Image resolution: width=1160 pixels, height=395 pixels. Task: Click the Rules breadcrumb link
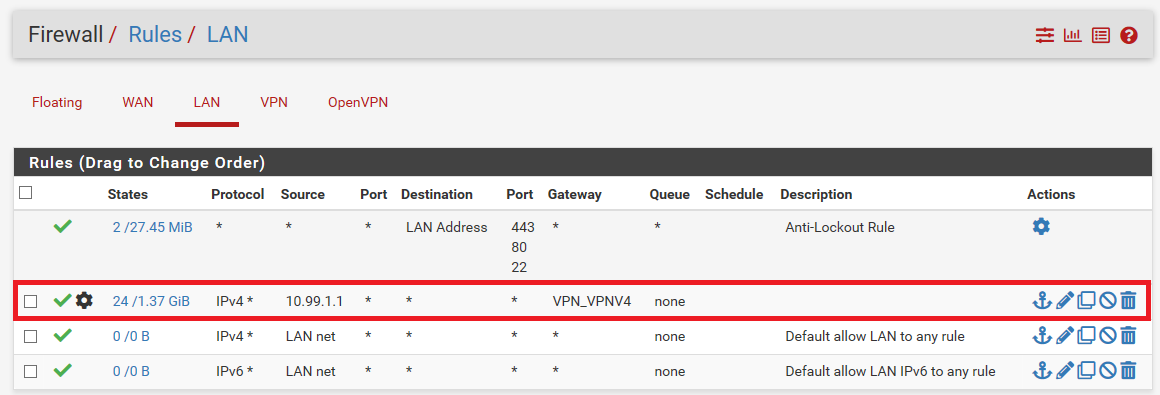[x=155, y=34]
